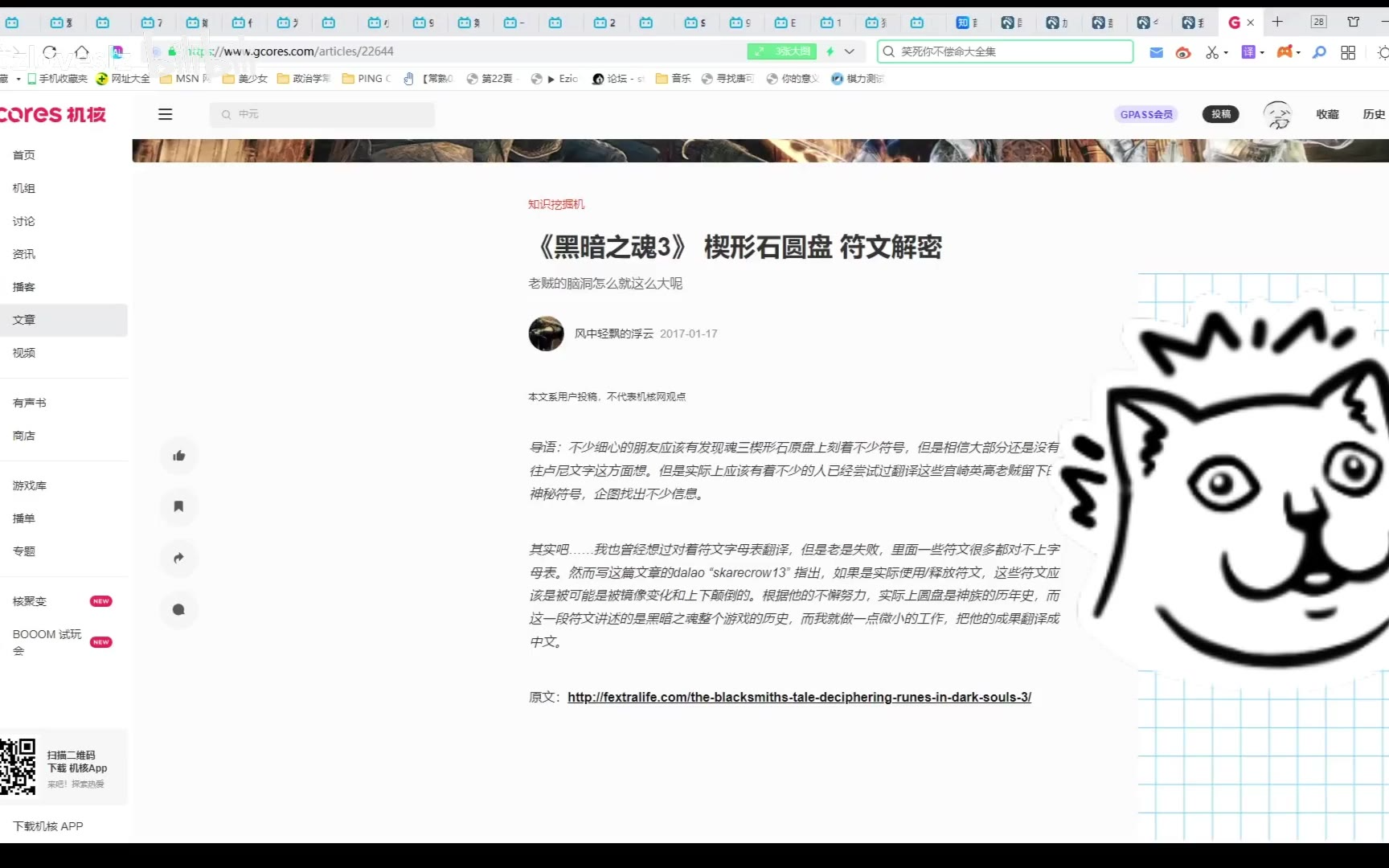Open the orange game controller extension
Viewport: 1389px width, 868px height.
coord(1285,52)
